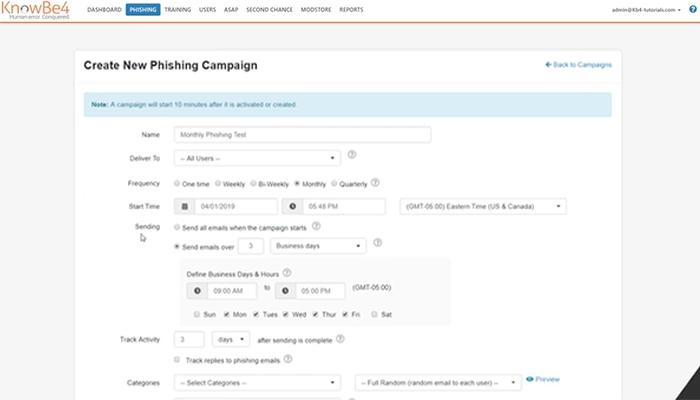Uncheck Fri business day

coord(345,314)
